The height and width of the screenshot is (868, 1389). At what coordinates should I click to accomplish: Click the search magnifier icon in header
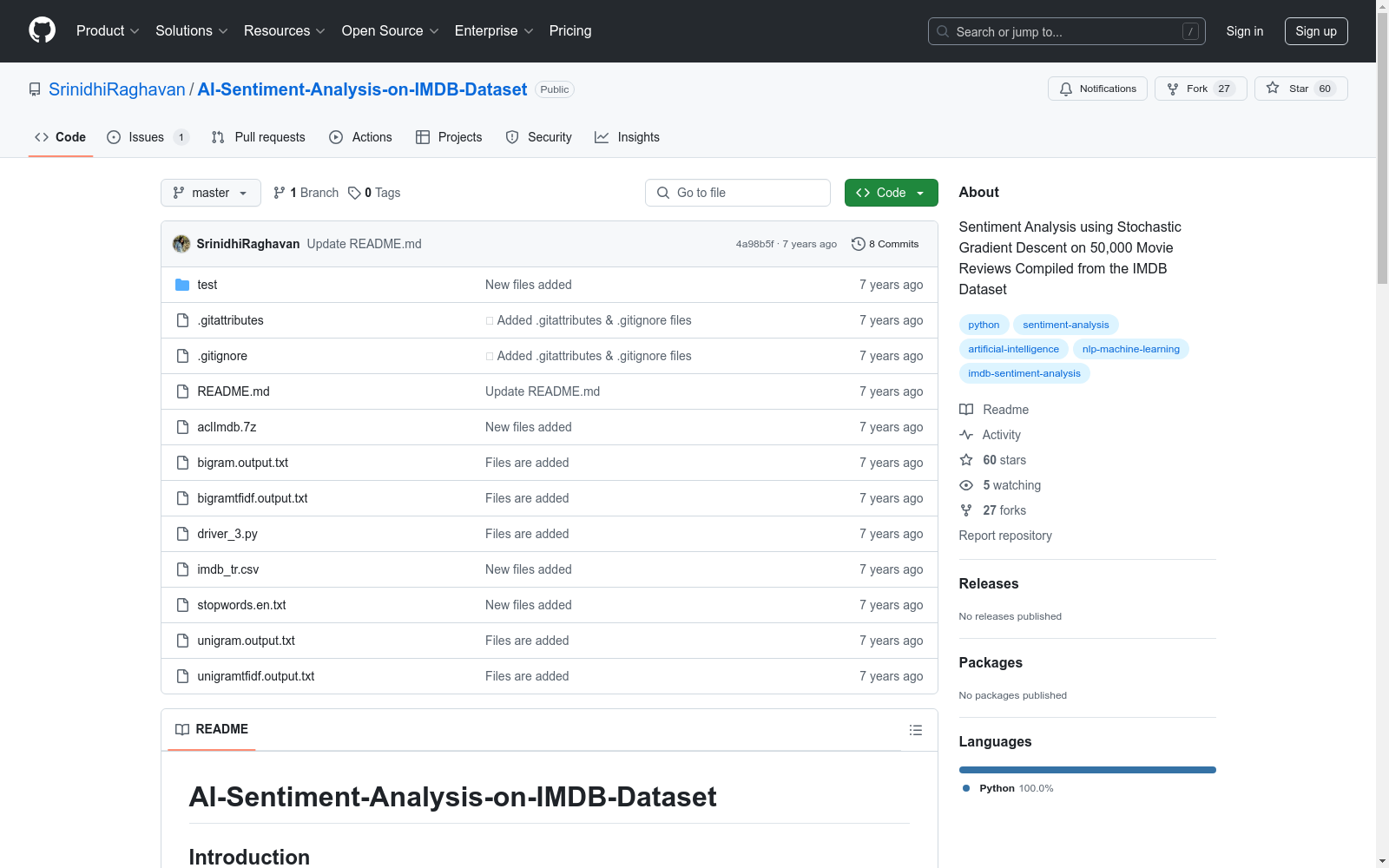(943, 31)
